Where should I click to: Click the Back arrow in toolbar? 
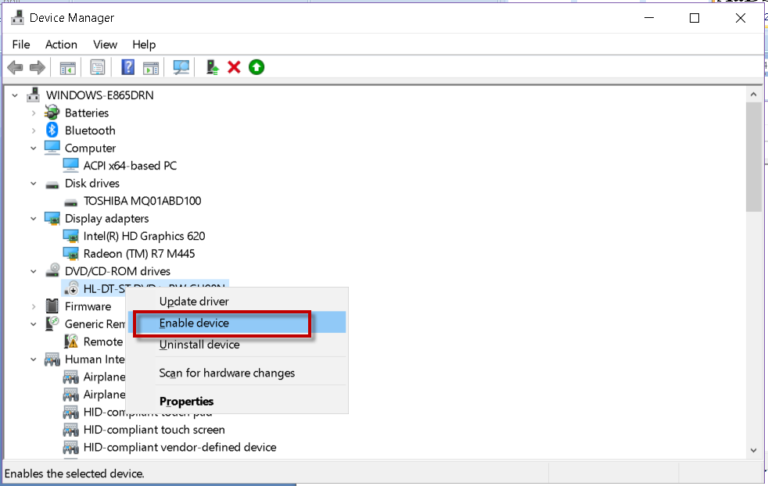[x=15, y=67]
